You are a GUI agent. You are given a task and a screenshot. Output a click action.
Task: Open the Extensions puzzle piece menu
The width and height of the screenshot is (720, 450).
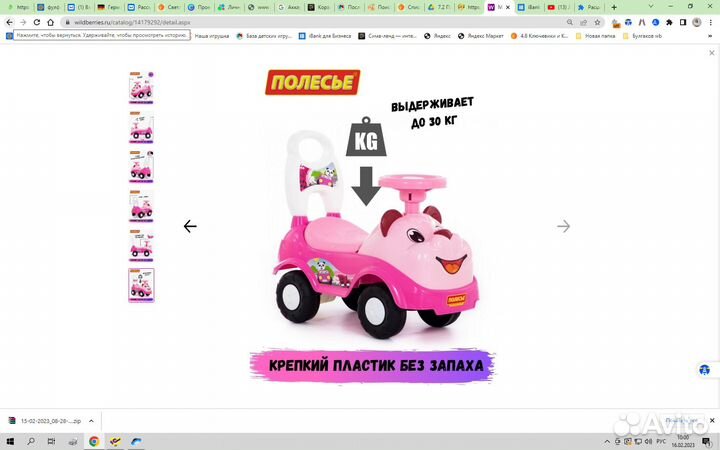(669, 22)
